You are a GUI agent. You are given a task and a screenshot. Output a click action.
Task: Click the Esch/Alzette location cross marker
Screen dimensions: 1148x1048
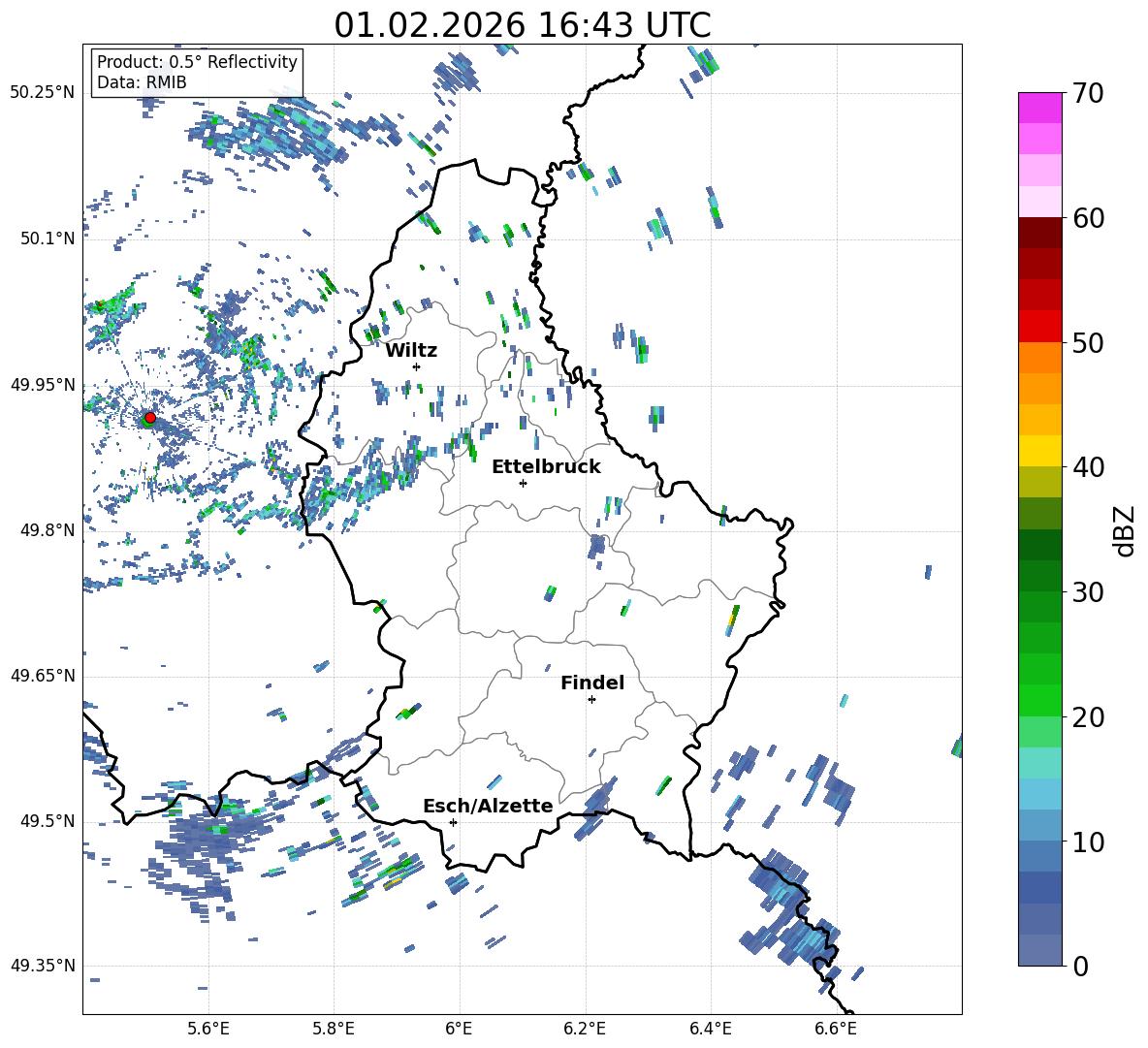[x=453, y=822]
